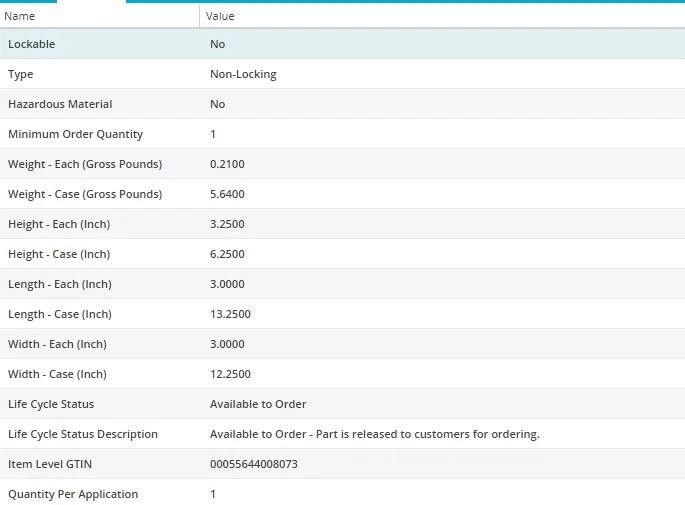The height and width of the screenshot is (505, 685).
Task: Click the Height - Case value 6.2500
Action: (227, 254)
